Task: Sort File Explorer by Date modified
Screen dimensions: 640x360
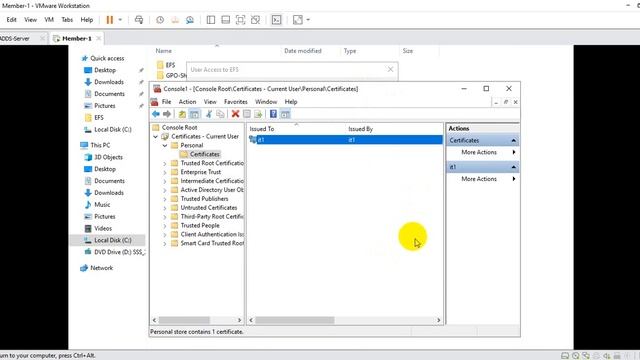Action: click(x=302, y=51)
